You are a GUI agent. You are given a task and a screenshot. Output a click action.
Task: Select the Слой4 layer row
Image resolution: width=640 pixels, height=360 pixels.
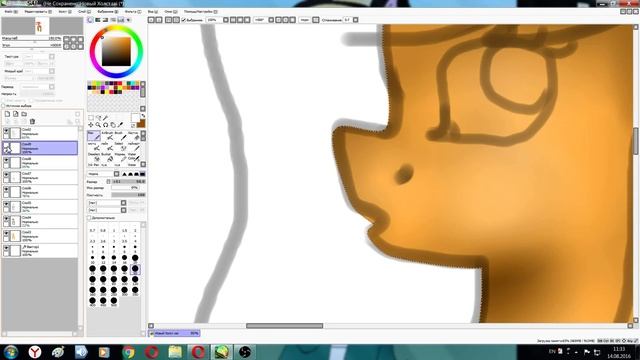click(40, 221)
